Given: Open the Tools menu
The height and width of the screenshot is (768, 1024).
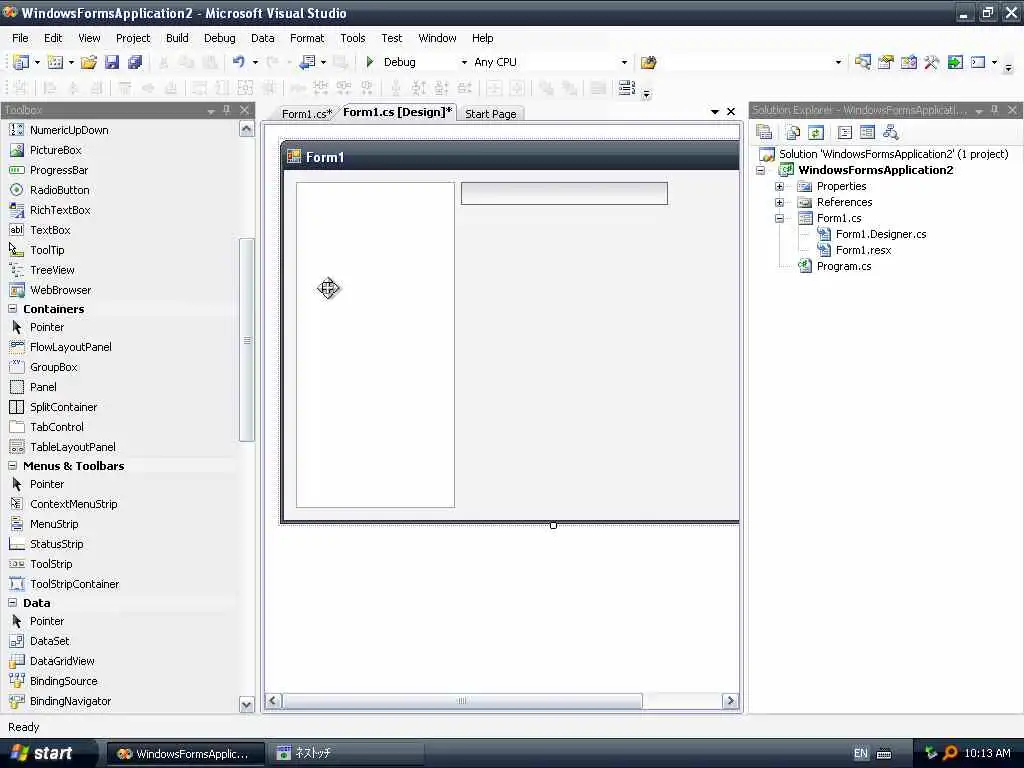Looking at the screenshot, I should pyautogui.click(x=353, y=38).
